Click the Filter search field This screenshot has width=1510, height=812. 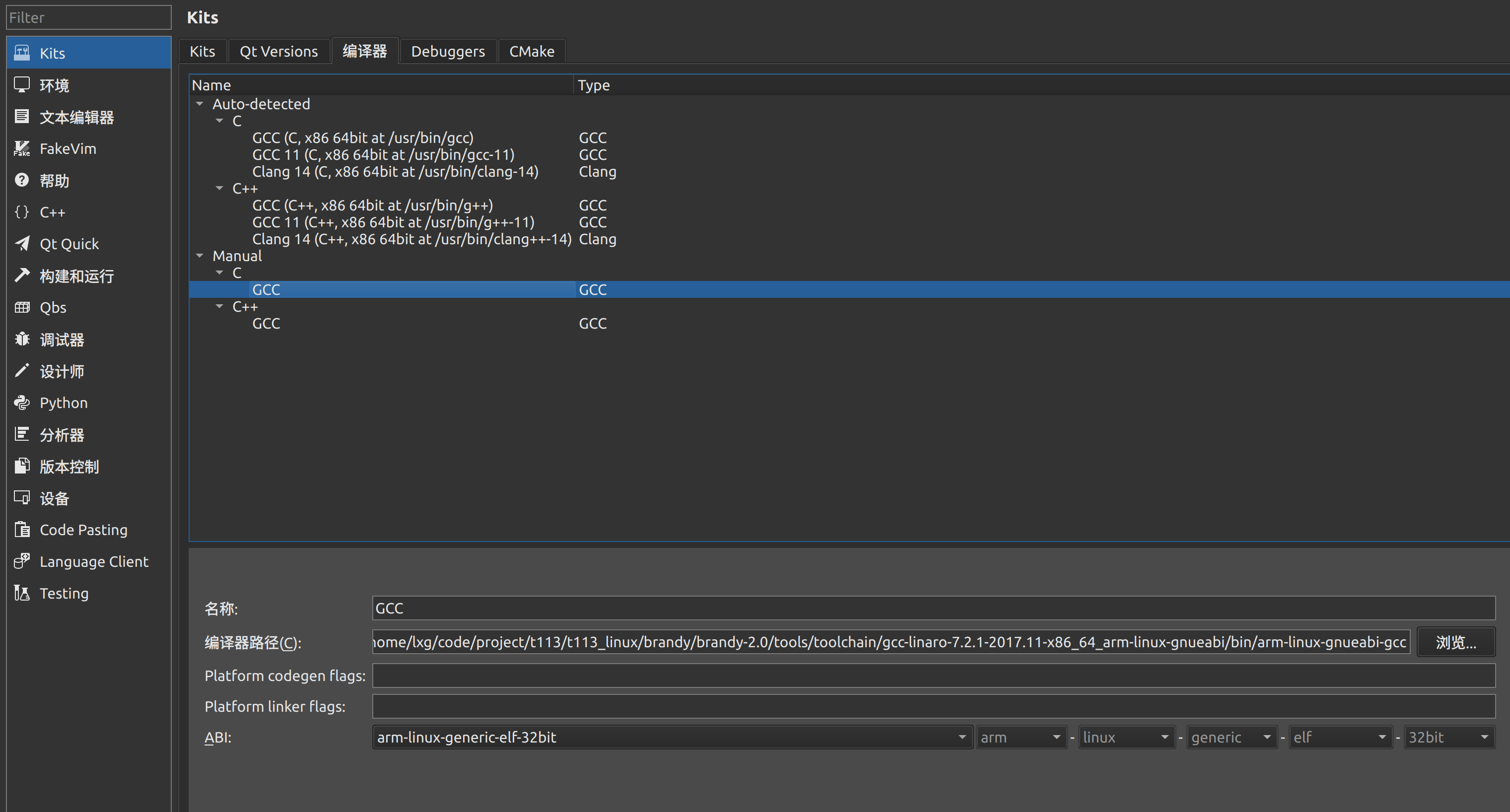coord(88,17)
